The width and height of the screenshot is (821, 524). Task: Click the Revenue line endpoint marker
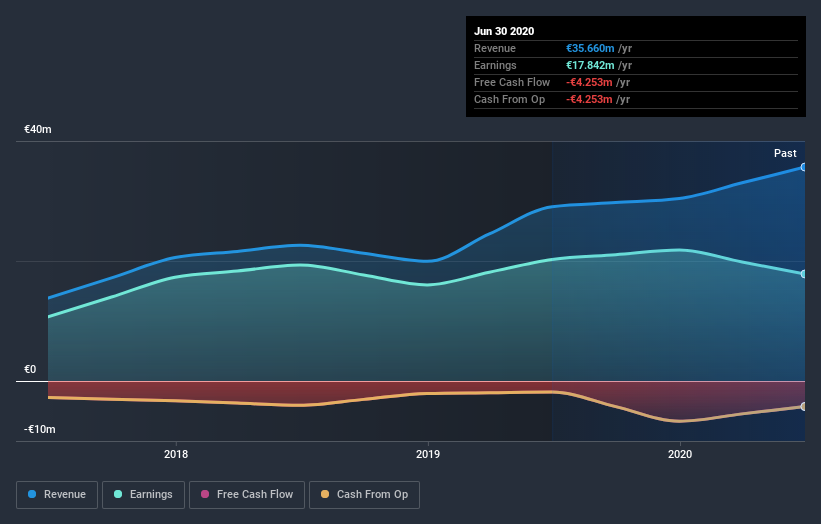803,167
